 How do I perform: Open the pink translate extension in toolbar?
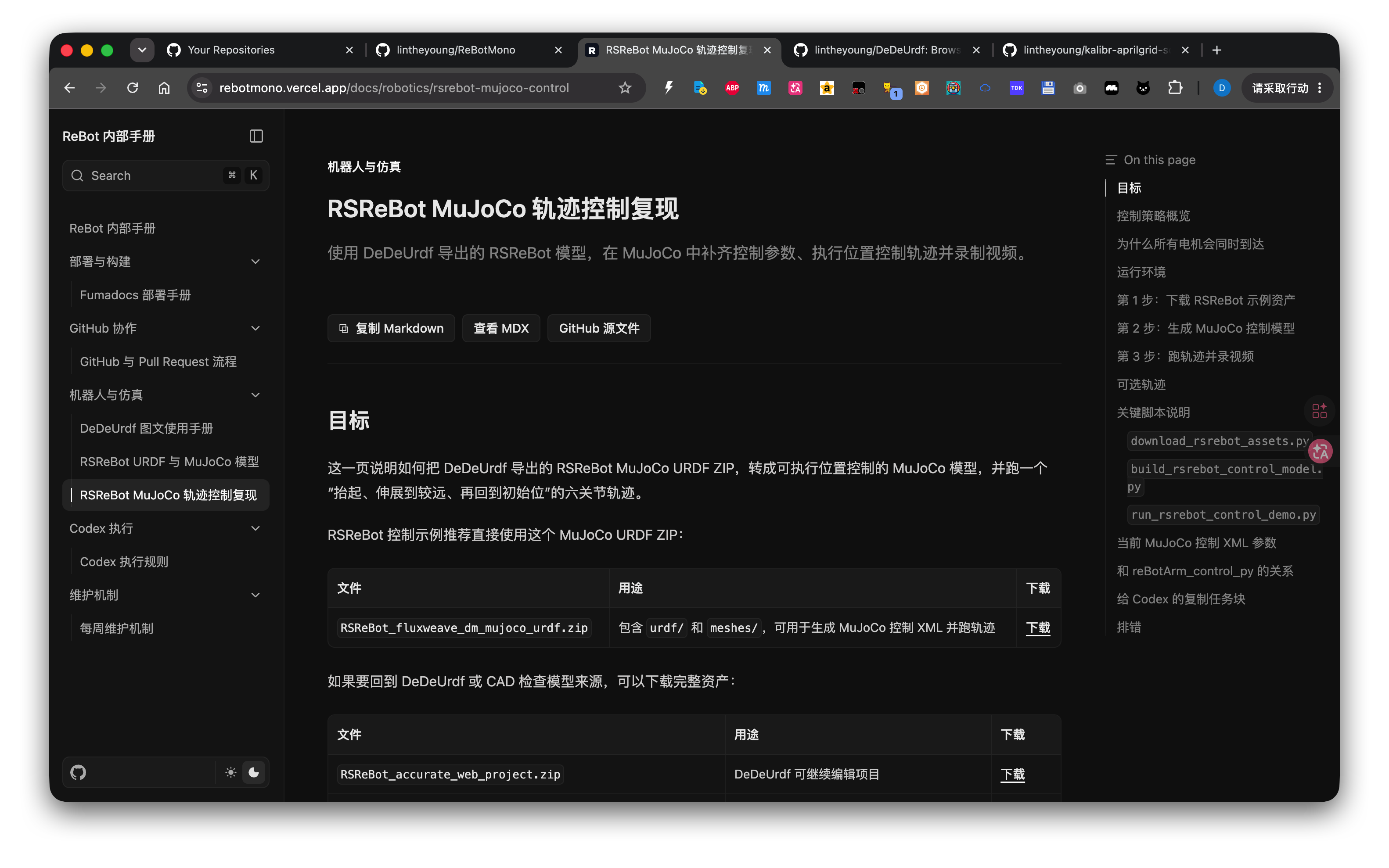coord(795,88)
